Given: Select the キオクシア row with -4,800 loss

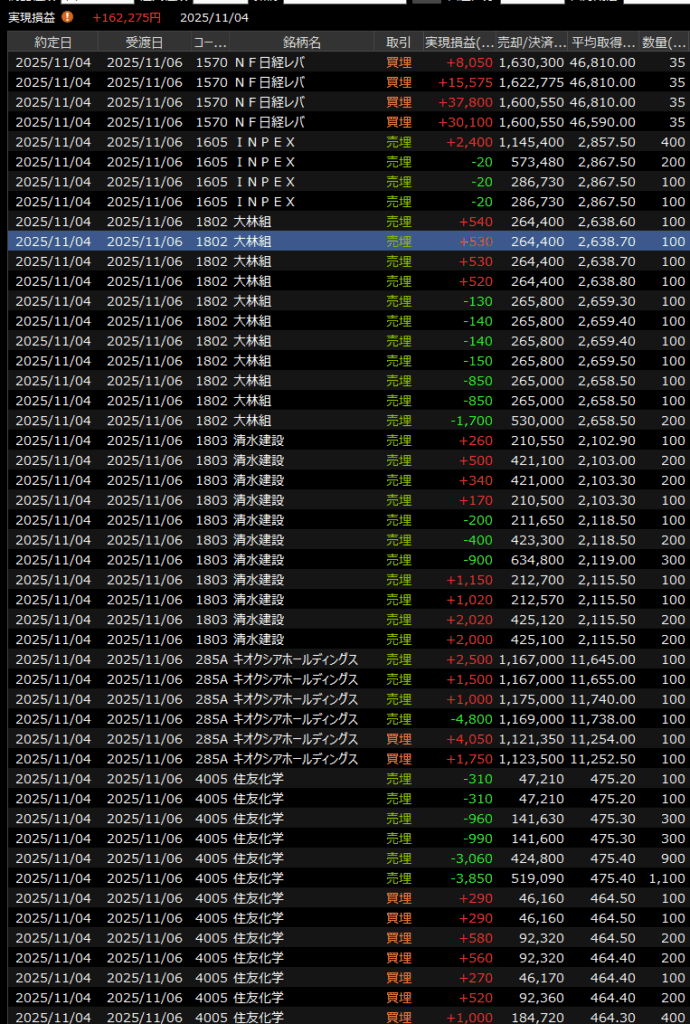Looking at the screenshot, I should pyautogui.click(x=300, y=719).
